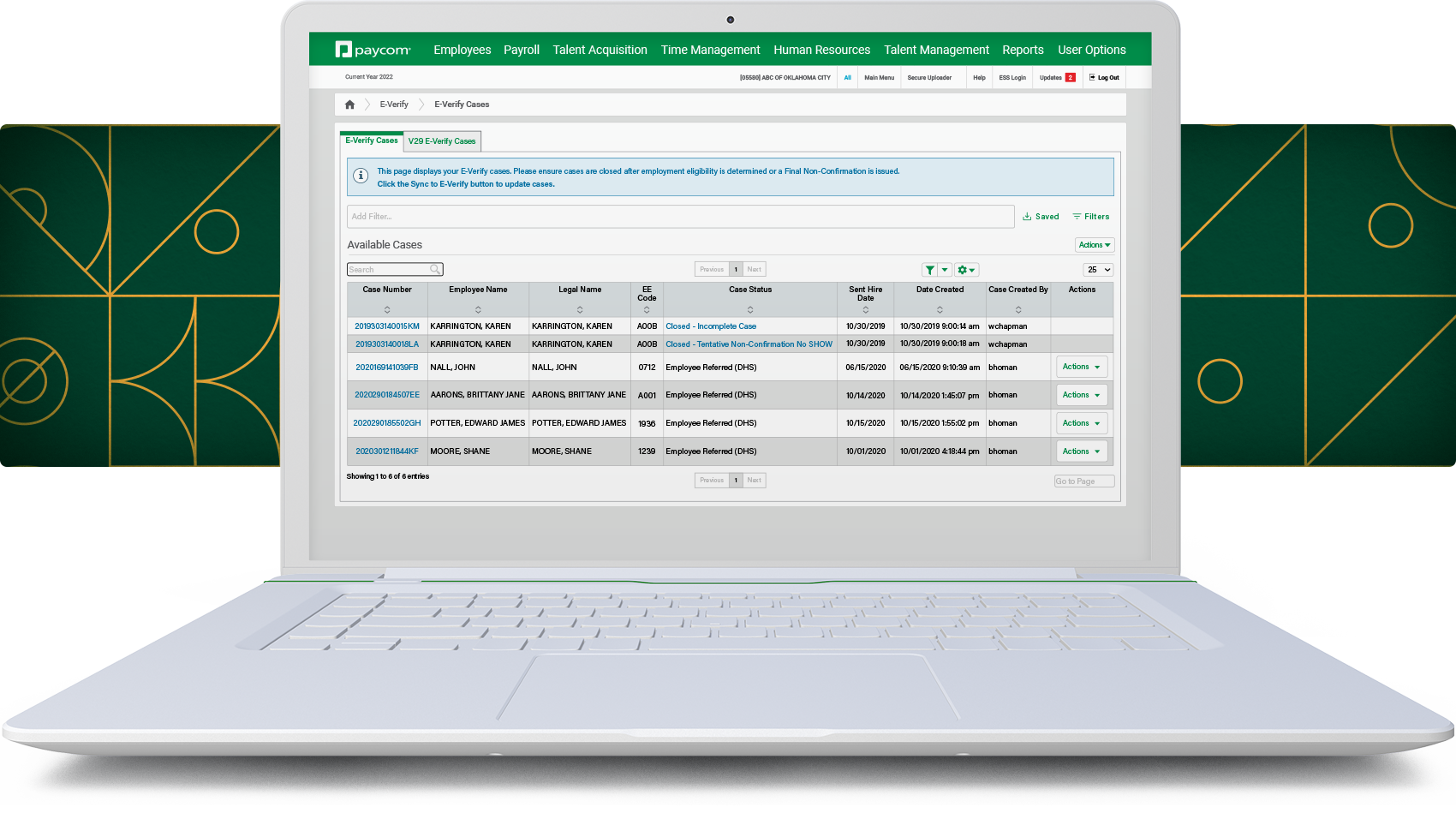Open the Payroll menu

(521, 50)
